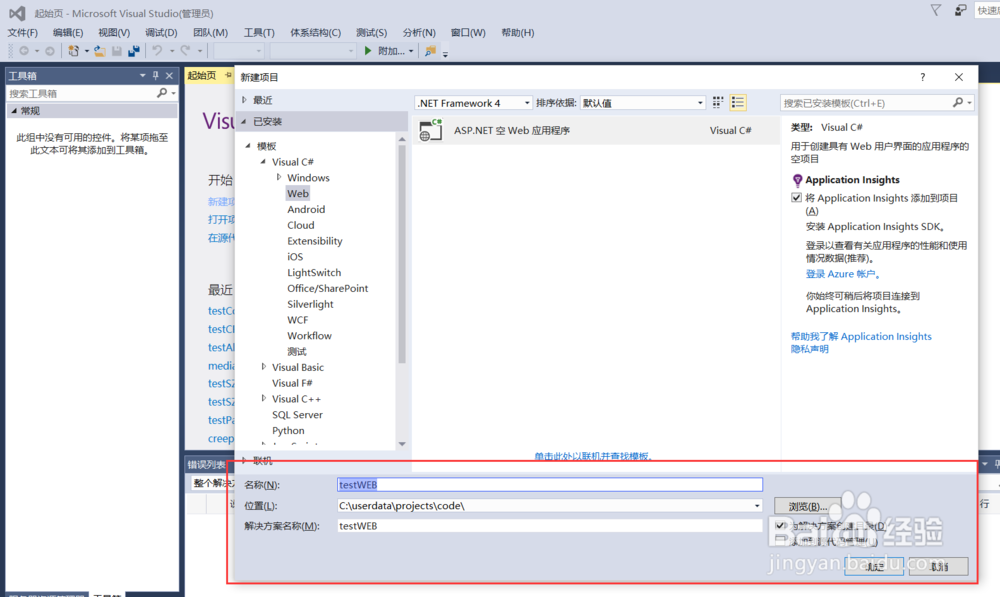
Task: Click the Save All toolbar icon
Action: (134, 51)
